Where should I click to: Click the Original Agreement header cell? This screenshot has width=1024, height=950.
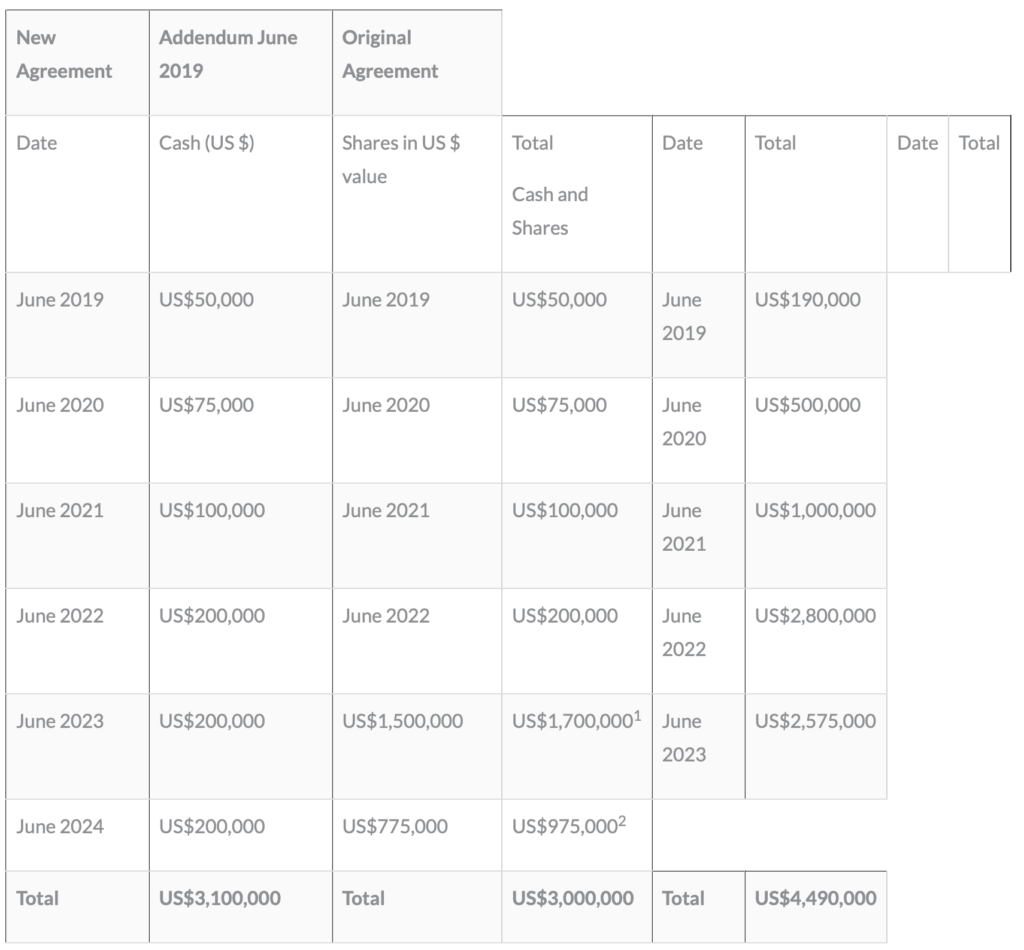point(390,54)
